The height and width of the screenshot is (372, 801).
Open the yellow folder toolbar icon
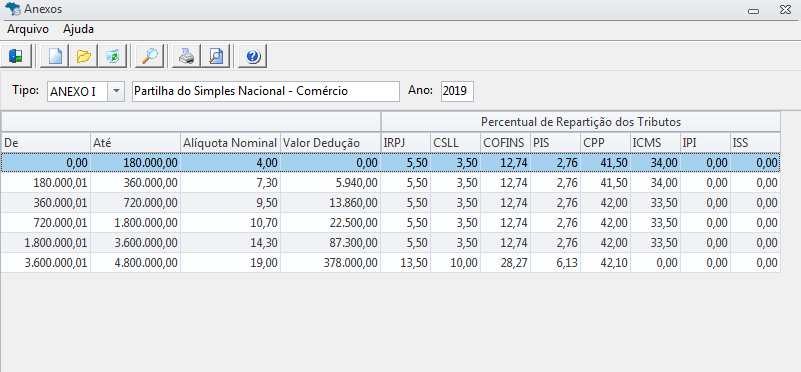click(84, 56)
